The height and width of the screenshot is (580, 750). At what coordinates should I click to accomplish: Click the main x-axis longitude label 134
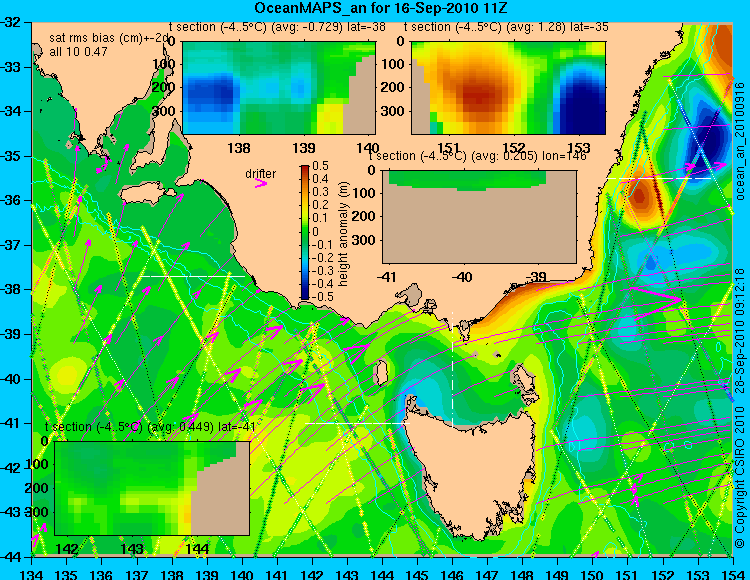[32, 573]
